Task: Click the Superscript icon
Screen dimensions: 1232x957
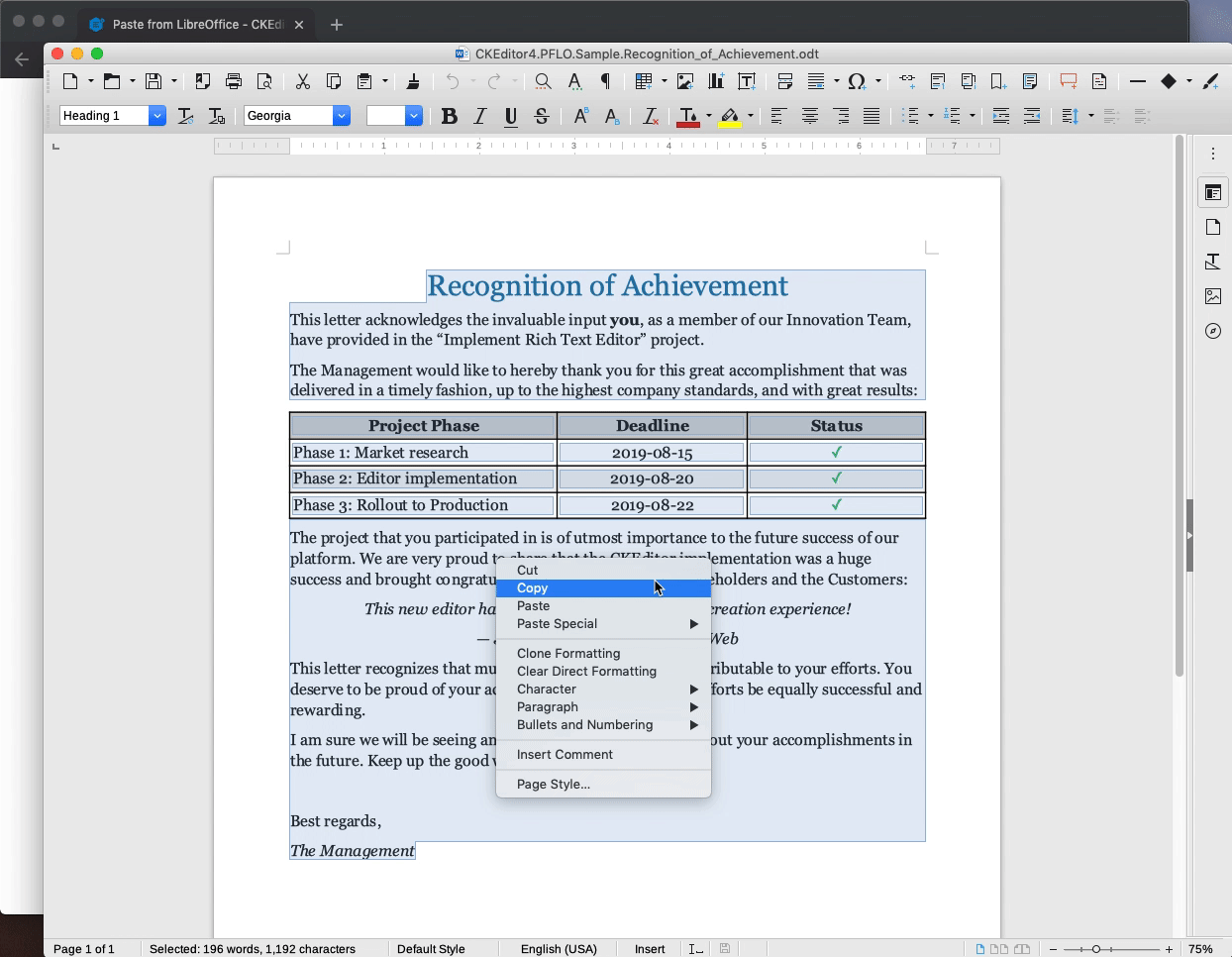Action: (581, 116)
